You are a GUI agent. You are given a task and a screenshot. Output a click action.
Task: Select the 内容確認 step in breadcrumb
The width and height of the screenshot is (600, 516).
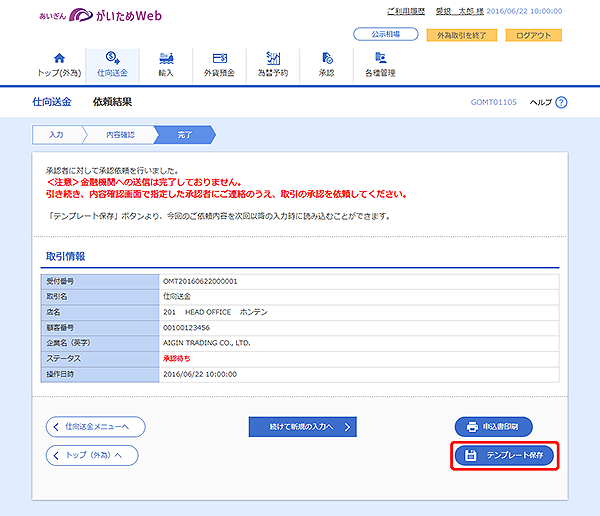[x=120, y=135]
